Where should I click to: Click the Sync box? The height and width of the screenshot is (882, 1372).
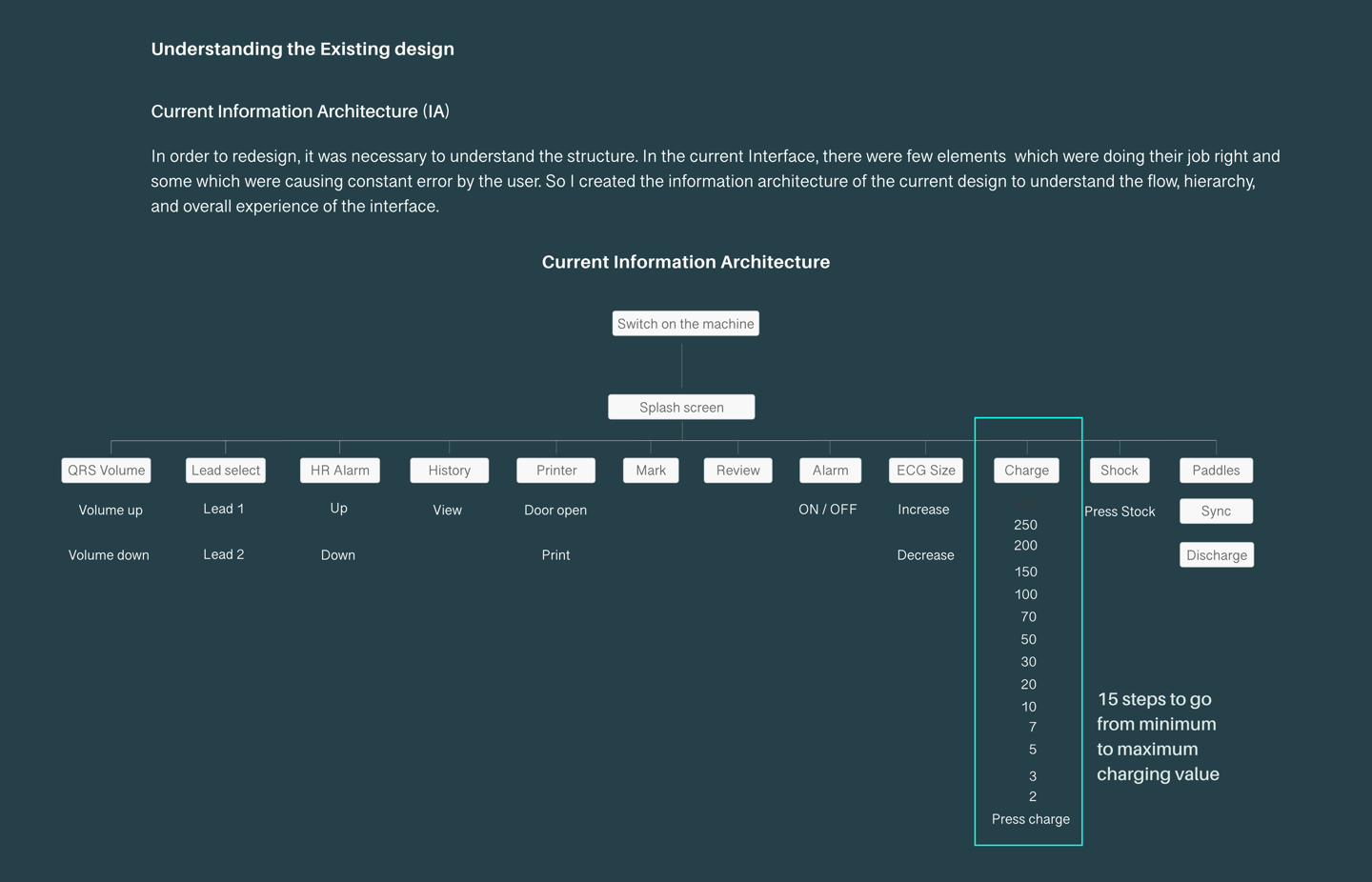(x=1216, y=511)
